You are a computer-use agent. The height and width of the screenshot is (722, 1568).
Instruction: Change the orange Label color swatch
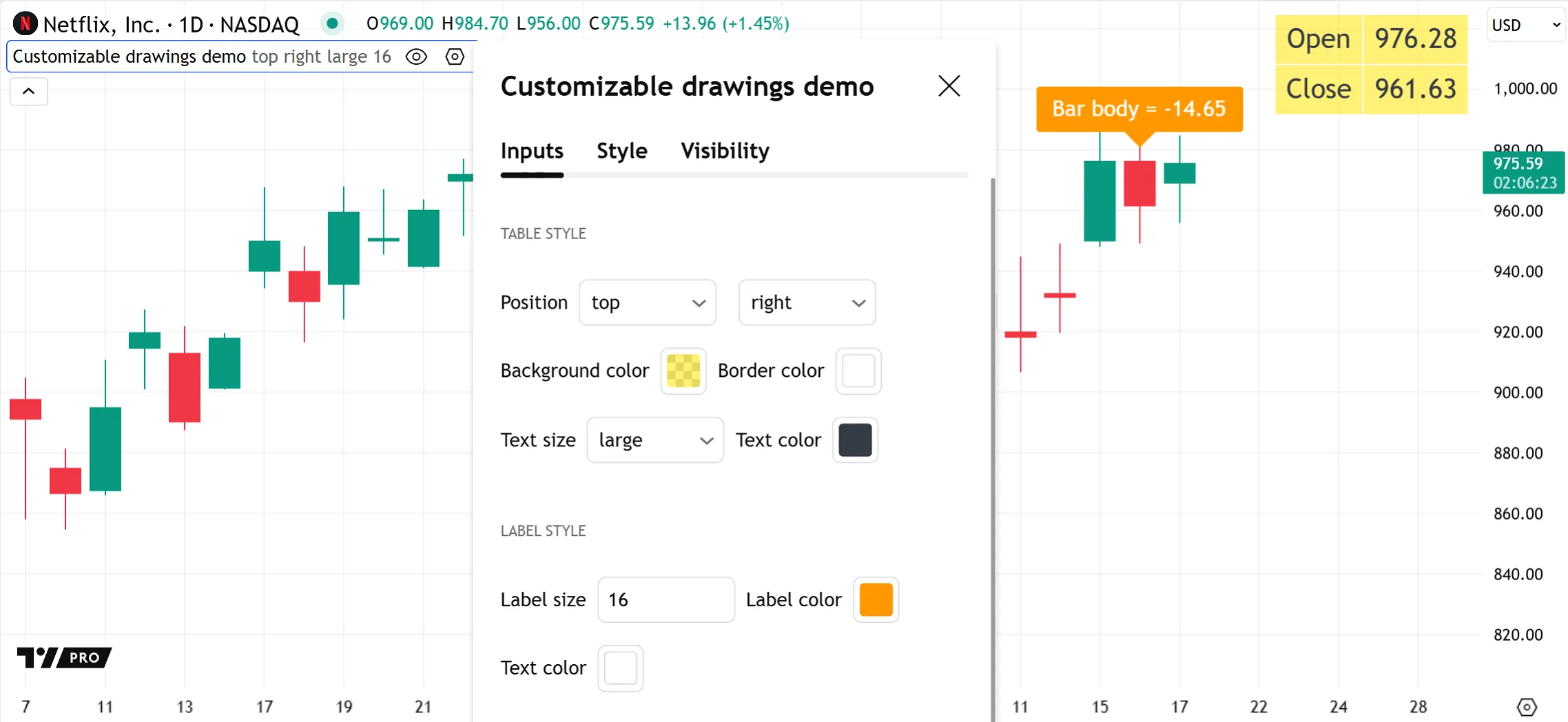coord(876,599)
